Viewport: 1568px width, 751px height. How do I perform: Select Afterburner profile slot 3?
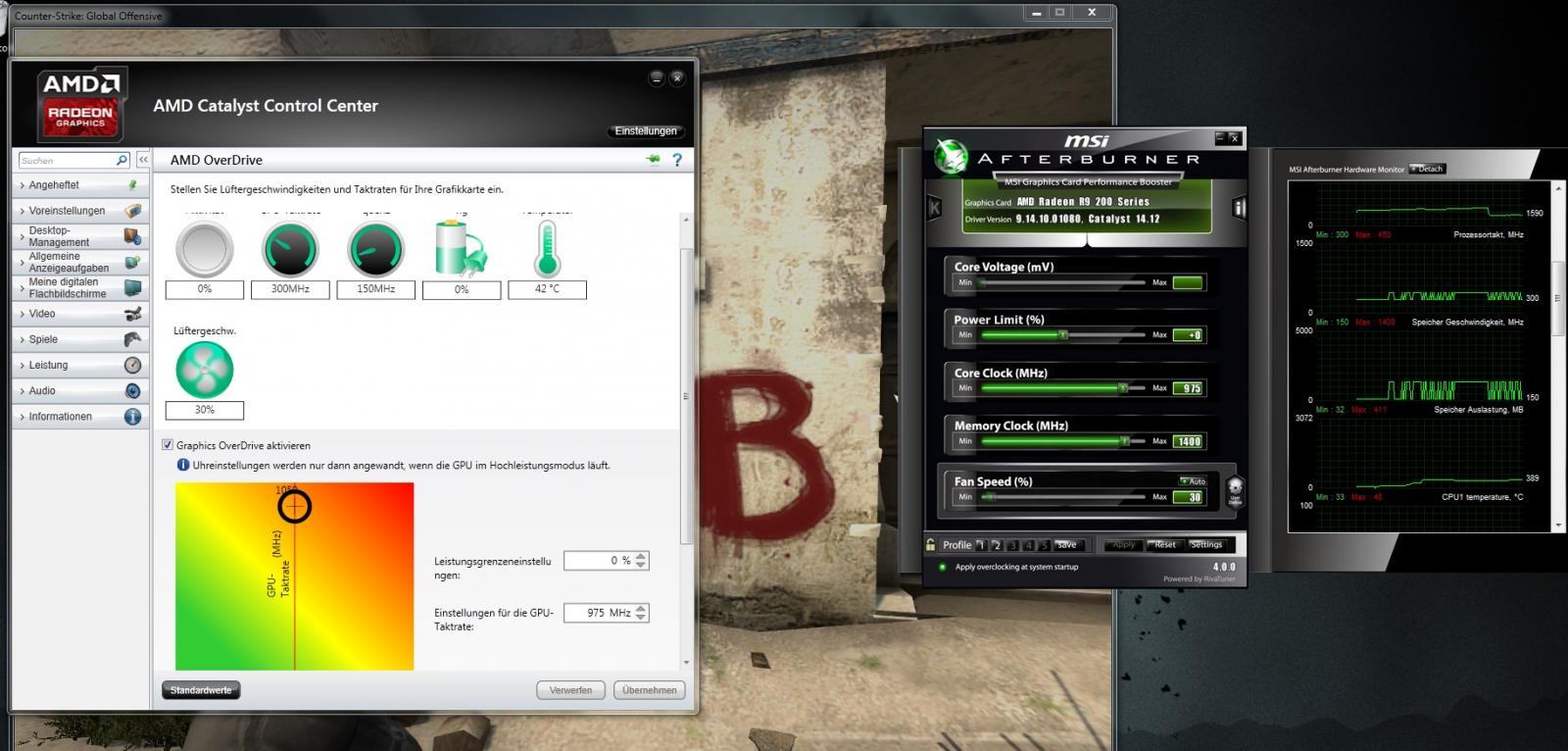click(x=1012, y=545)
